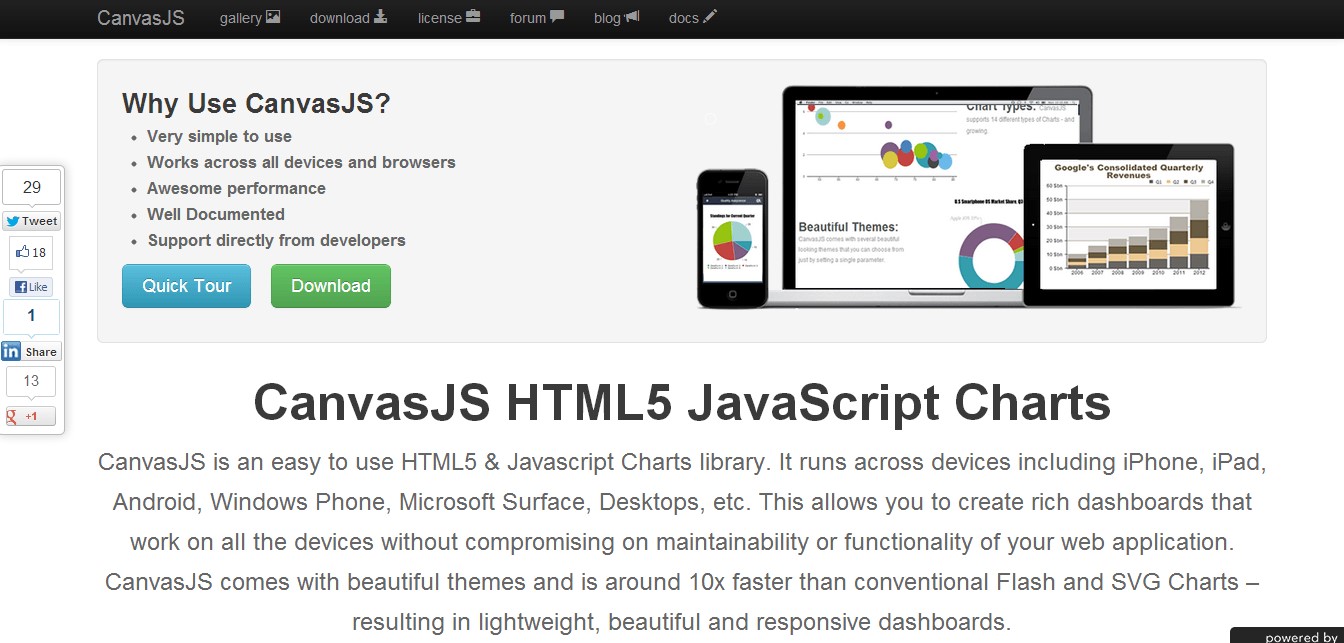Click the download arrow icon in navbar
The width and height of the screenshot is (1344, 643).
(x=380, y=17)
